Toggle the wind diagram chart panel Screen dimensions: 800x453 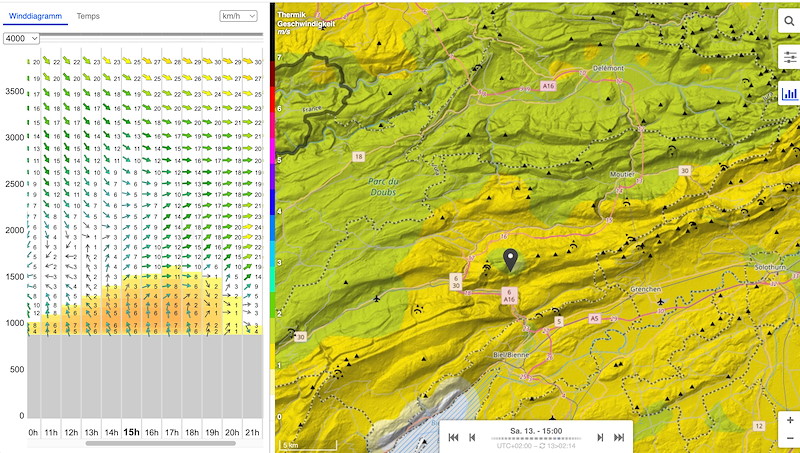789,94
